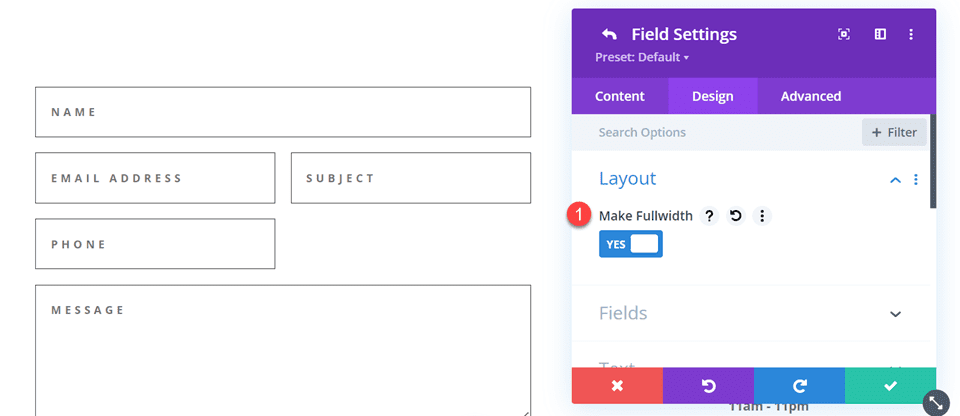Screen dimensions: 960x416
Task: Open Layout section three-dot menu
Action: click(916, 180)
